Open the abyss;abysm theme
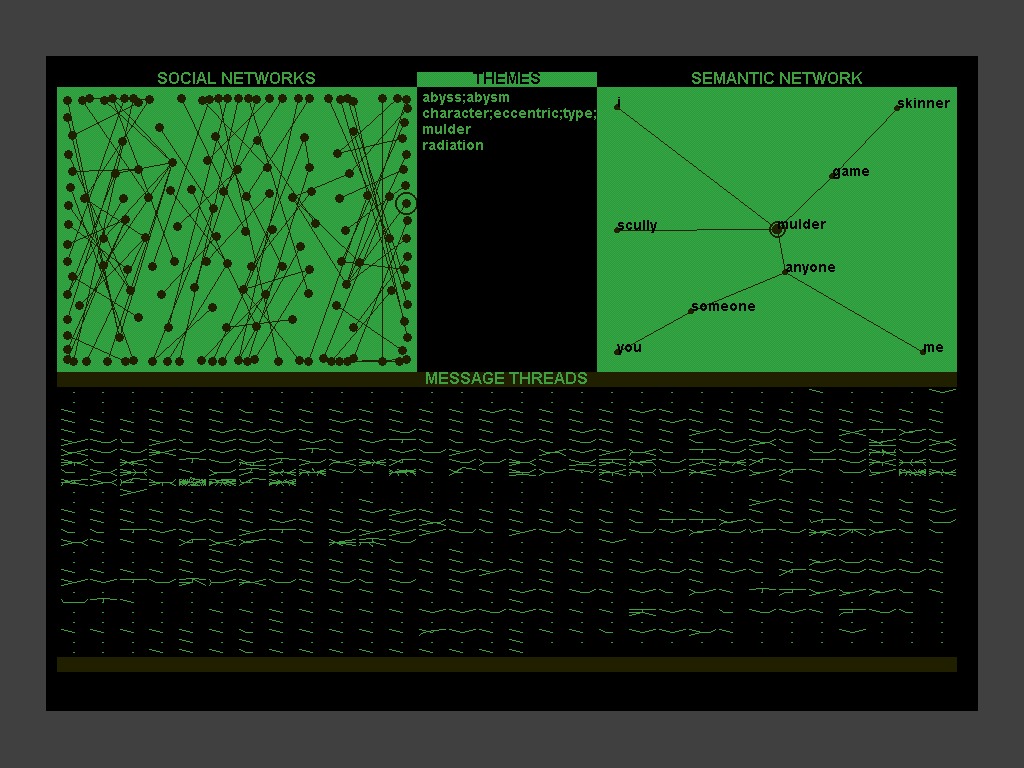This screenshot has height=768, width=1024. point(467,97)
